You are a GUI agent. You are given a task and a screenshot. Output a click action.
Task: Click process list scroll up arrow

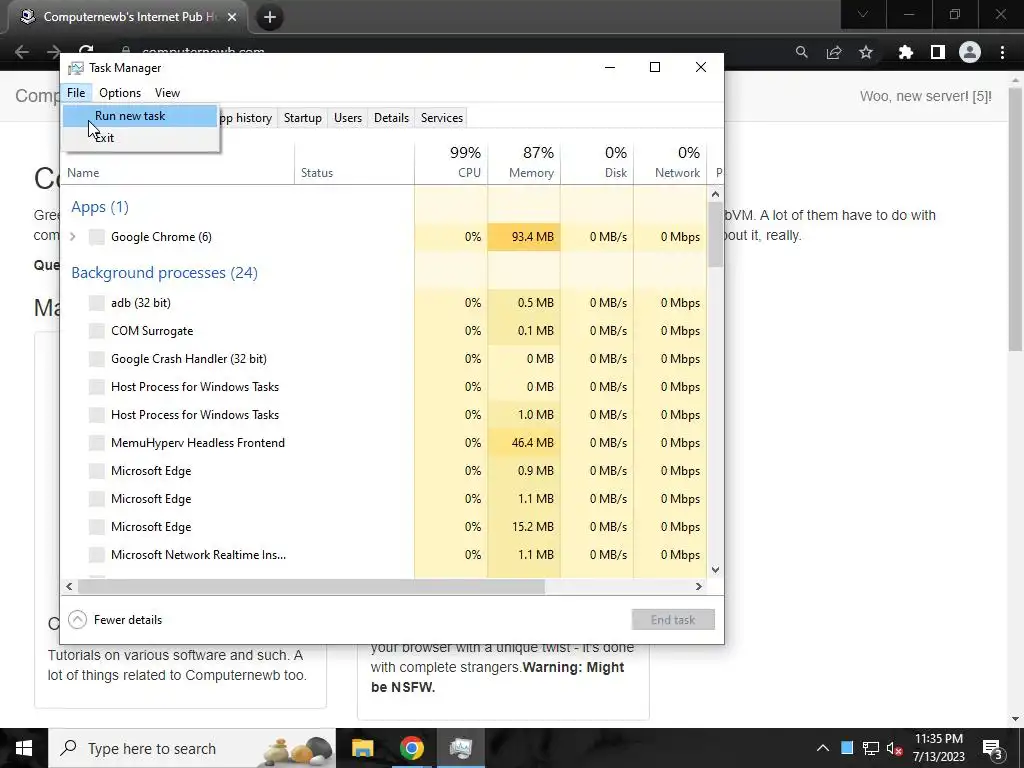point(715,194)
